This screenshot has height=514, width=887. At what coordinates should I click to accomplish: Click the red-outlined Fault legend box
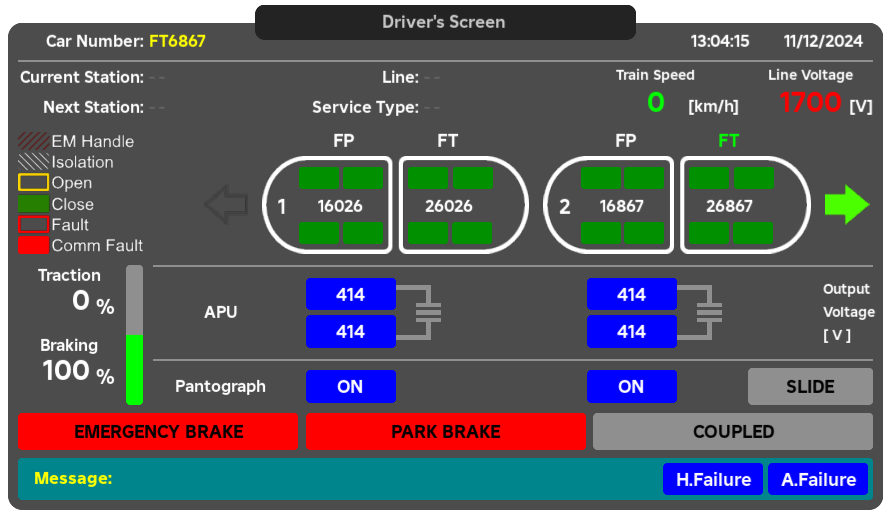[33, 224]
